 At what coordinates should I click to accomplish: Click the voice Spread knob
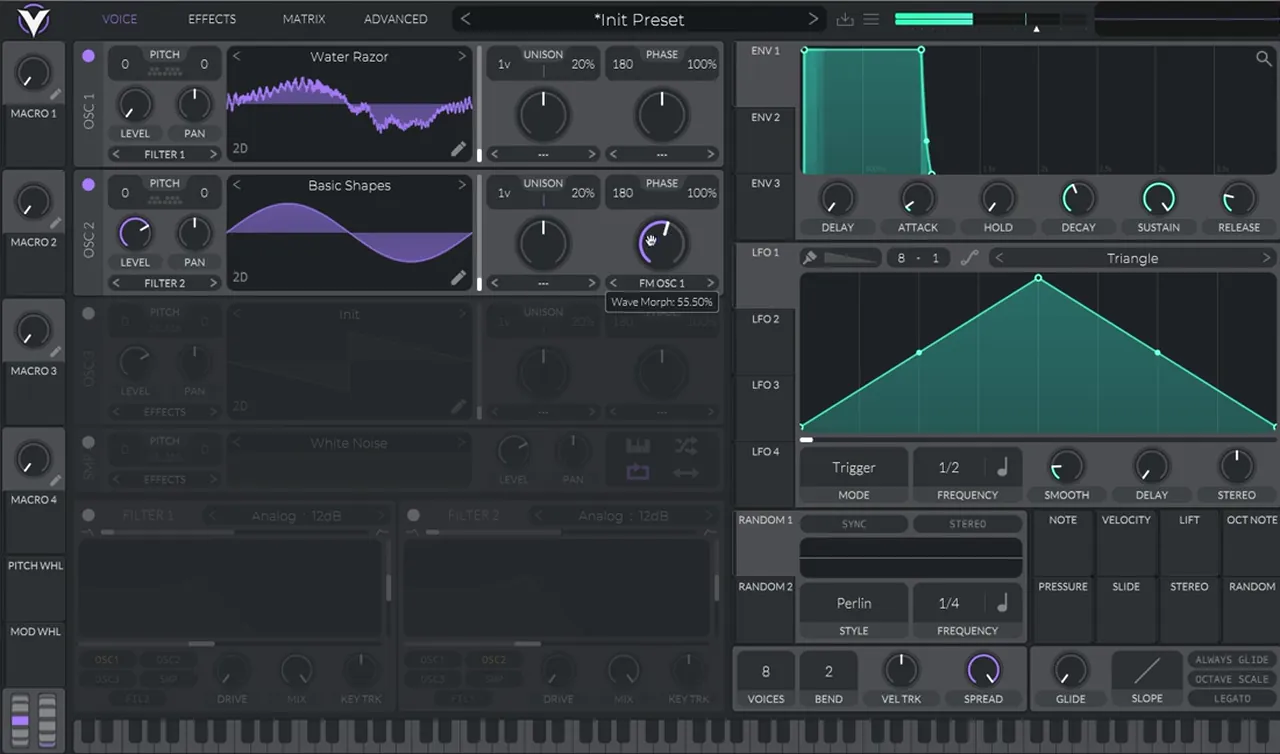(x=983, y=670)
